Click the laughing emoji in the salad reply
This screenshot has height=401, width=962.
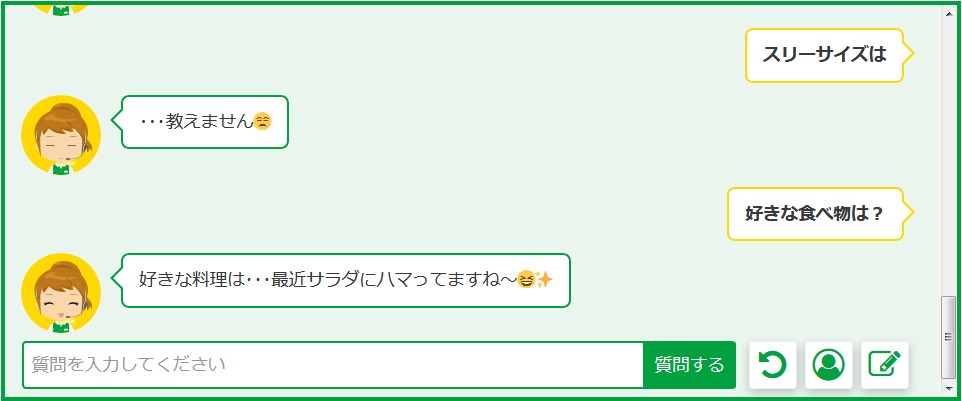[526, 280]
